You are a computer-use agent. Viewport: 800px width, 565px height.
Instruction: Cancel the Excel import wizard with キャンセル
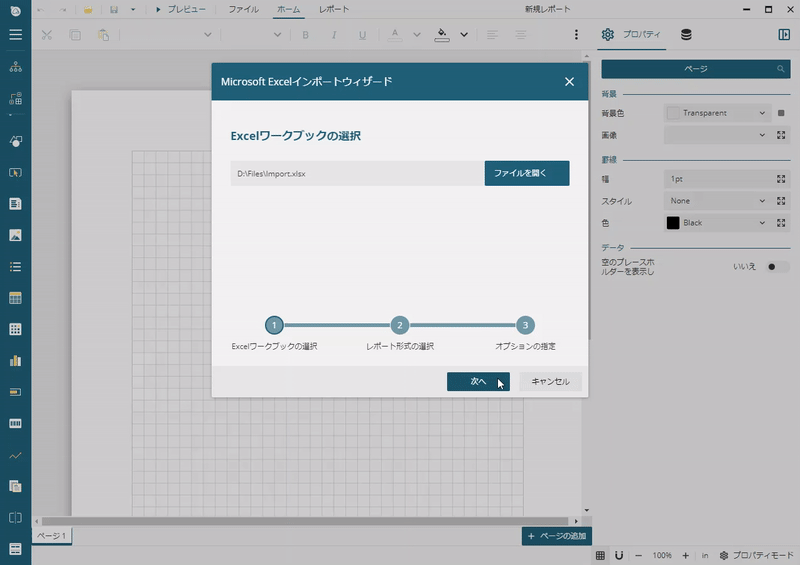550,381
